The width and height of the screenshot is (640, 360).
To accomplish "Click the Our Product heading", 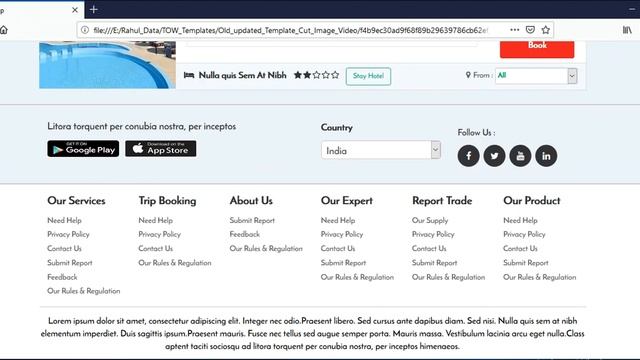I will (x=532, y=200).
